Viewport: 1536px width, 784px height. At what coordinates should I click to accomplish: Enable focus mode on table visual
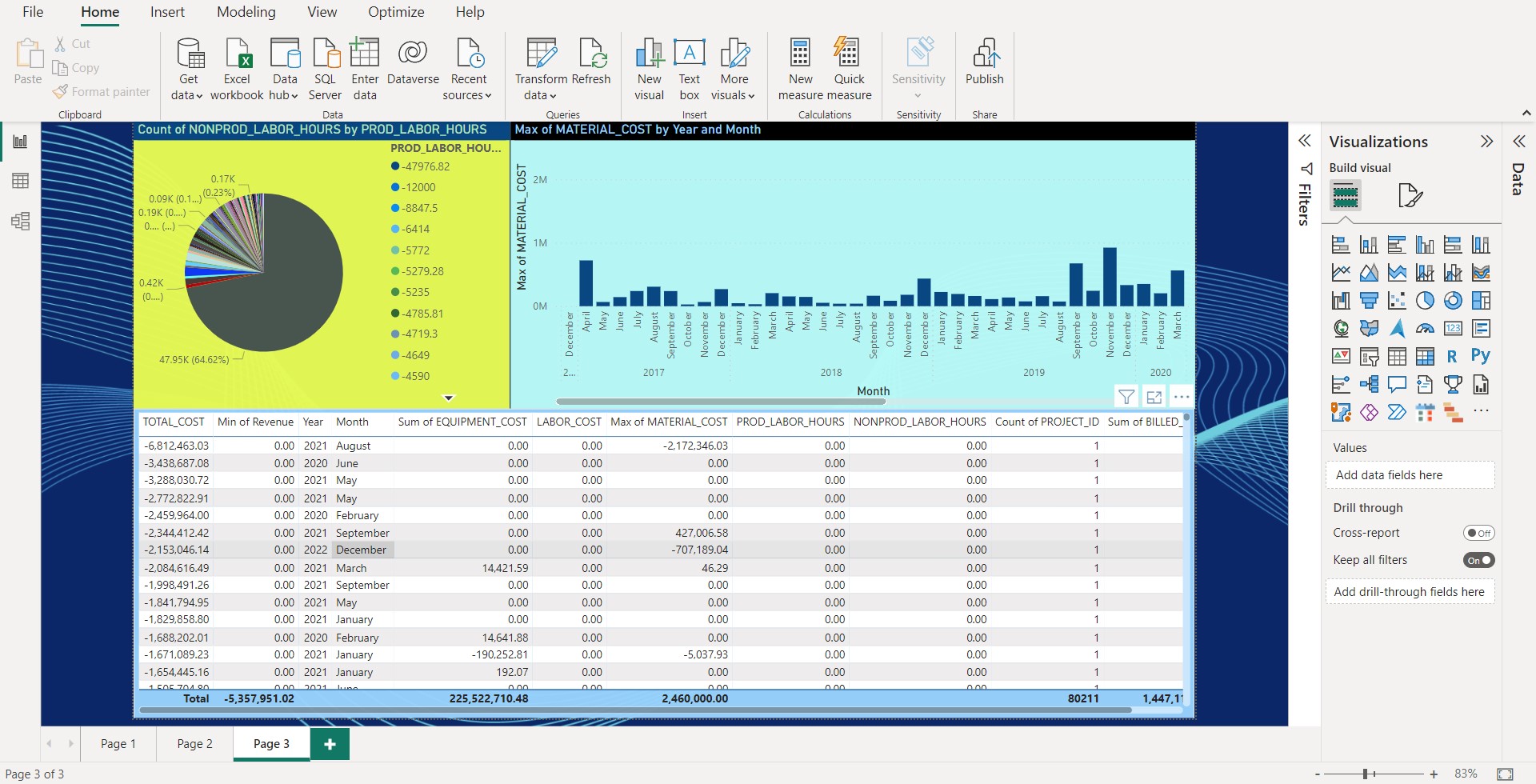click(x=1154, y=397)
